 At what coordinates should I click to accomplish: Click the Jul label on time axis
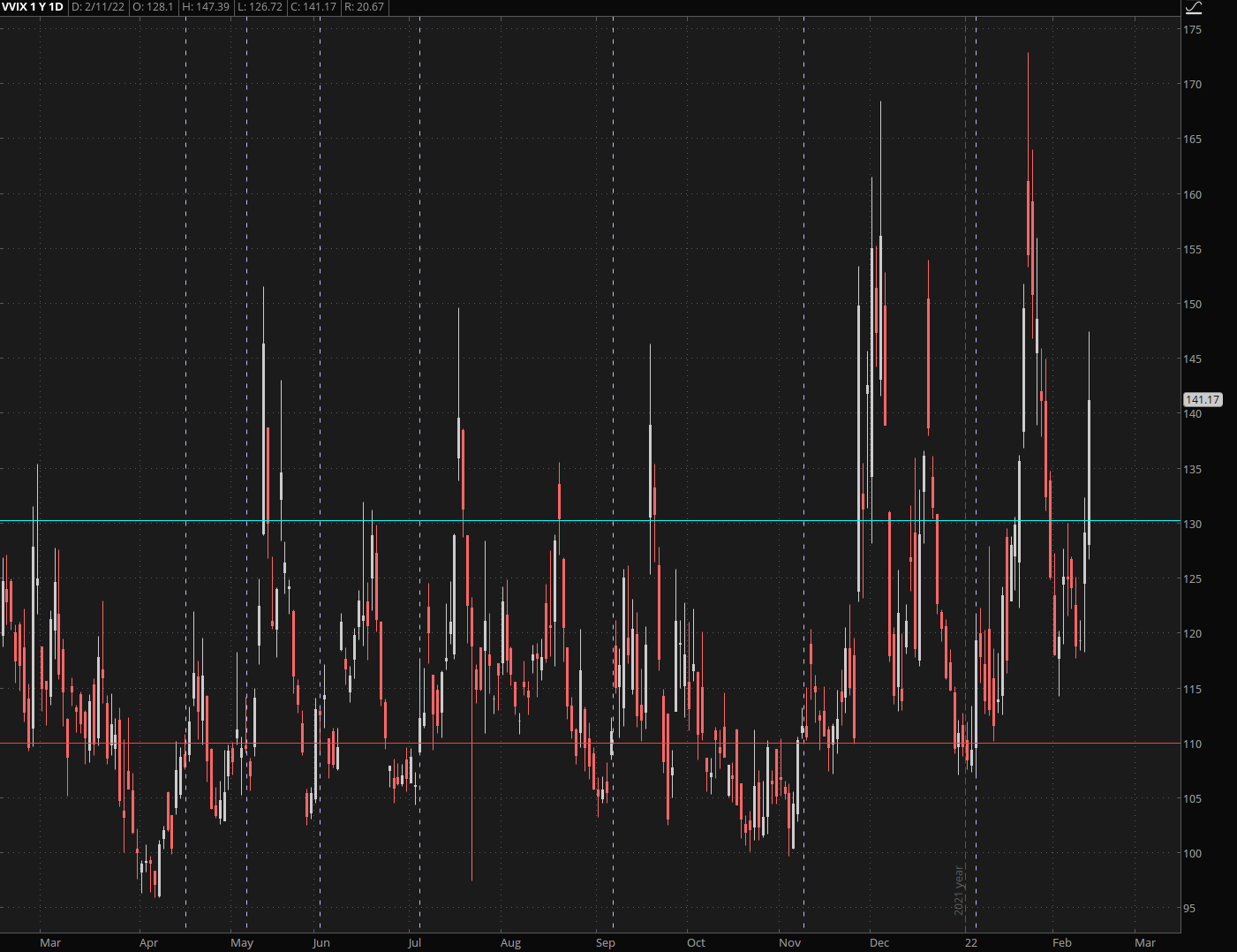click(x=414, y=943)
